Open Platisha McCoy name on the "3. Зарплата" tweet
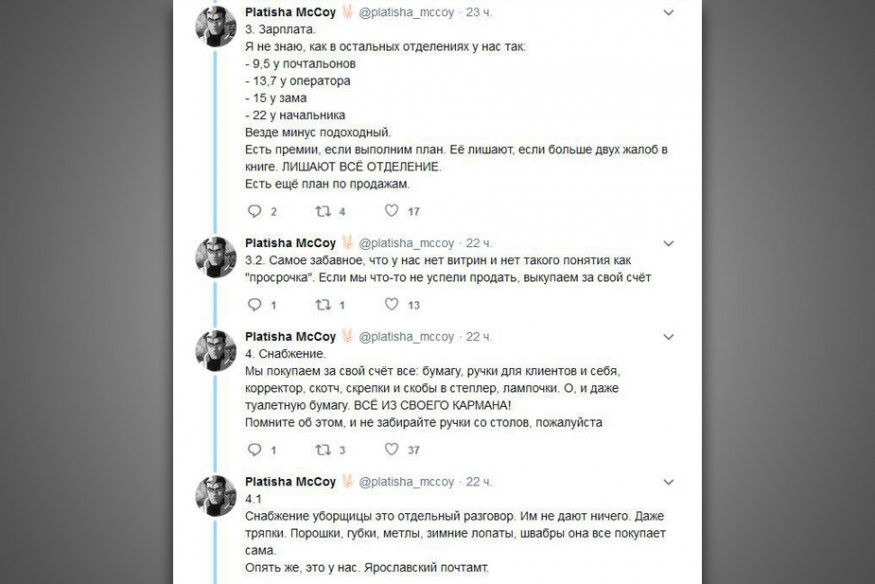The width and height of the screenshot is (875, 584). coord(290,12)
